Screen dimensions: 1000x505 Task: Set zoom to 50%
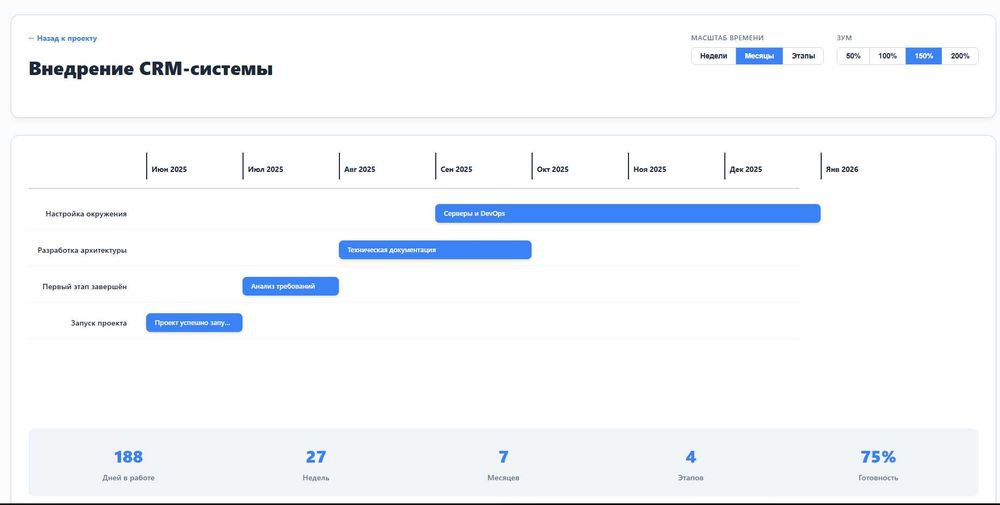click(x=853, y=56)
